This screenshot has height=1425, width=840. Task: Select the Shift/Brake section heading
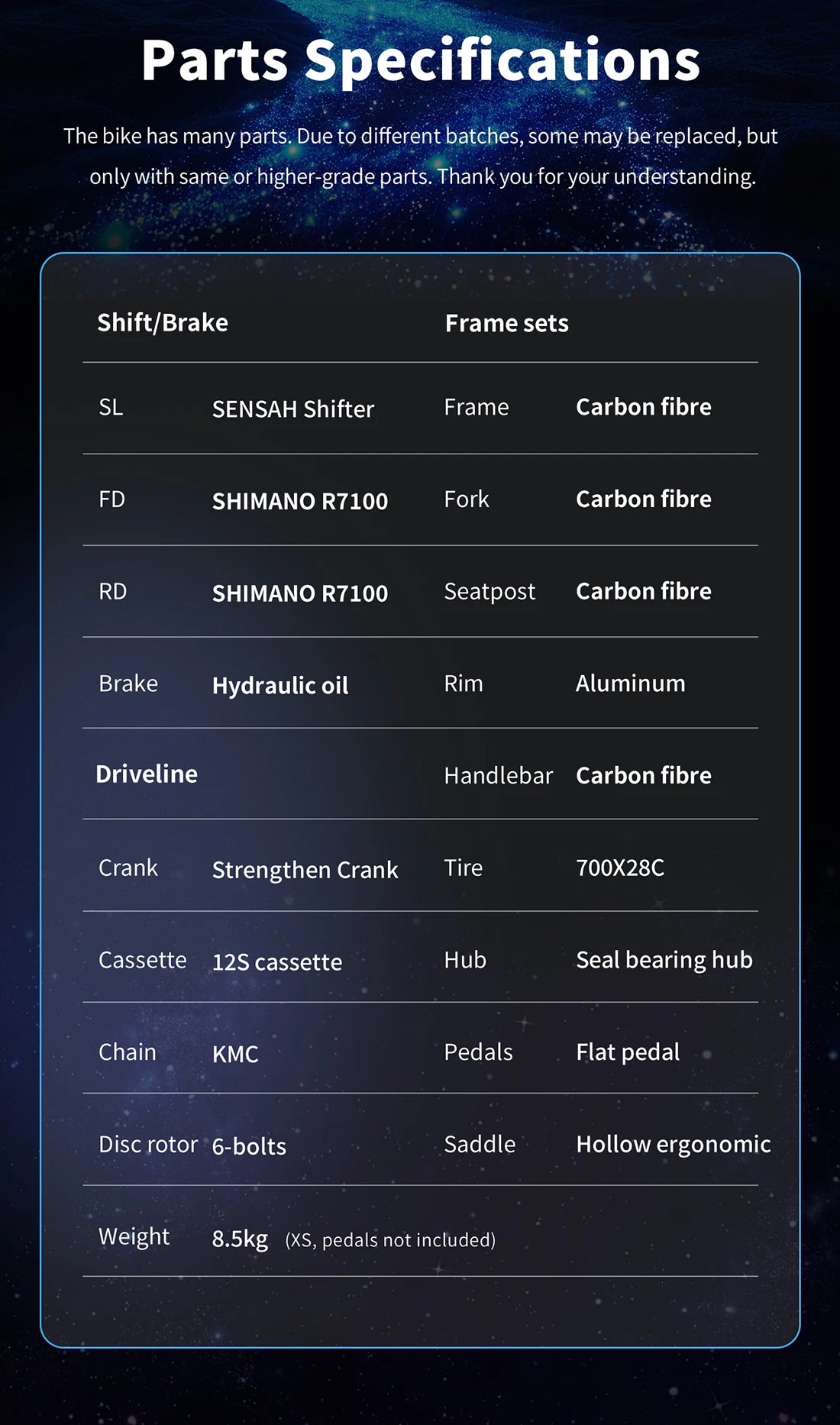pos(163,323)
